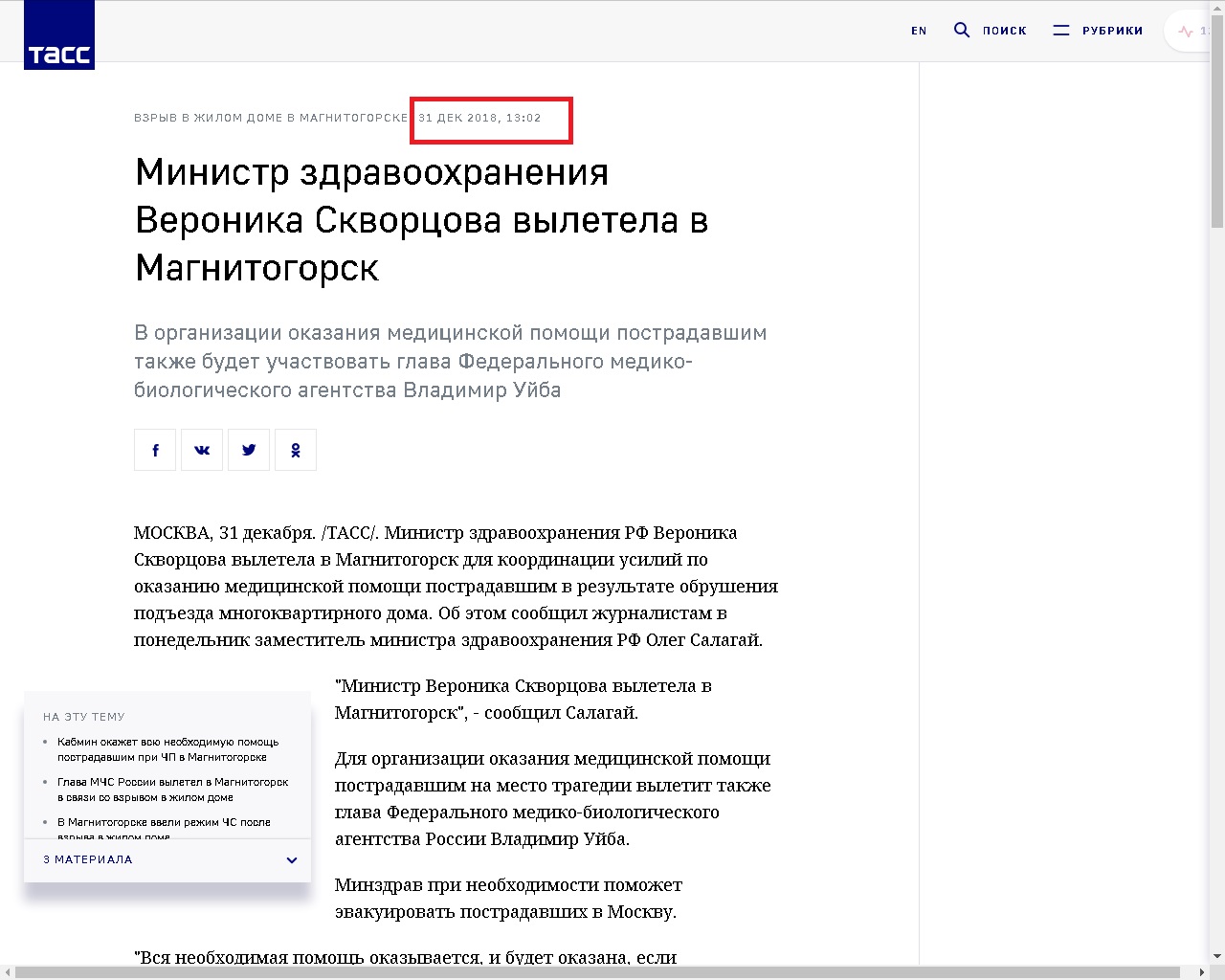Open search via the magnifier icon

pos(961,30)
